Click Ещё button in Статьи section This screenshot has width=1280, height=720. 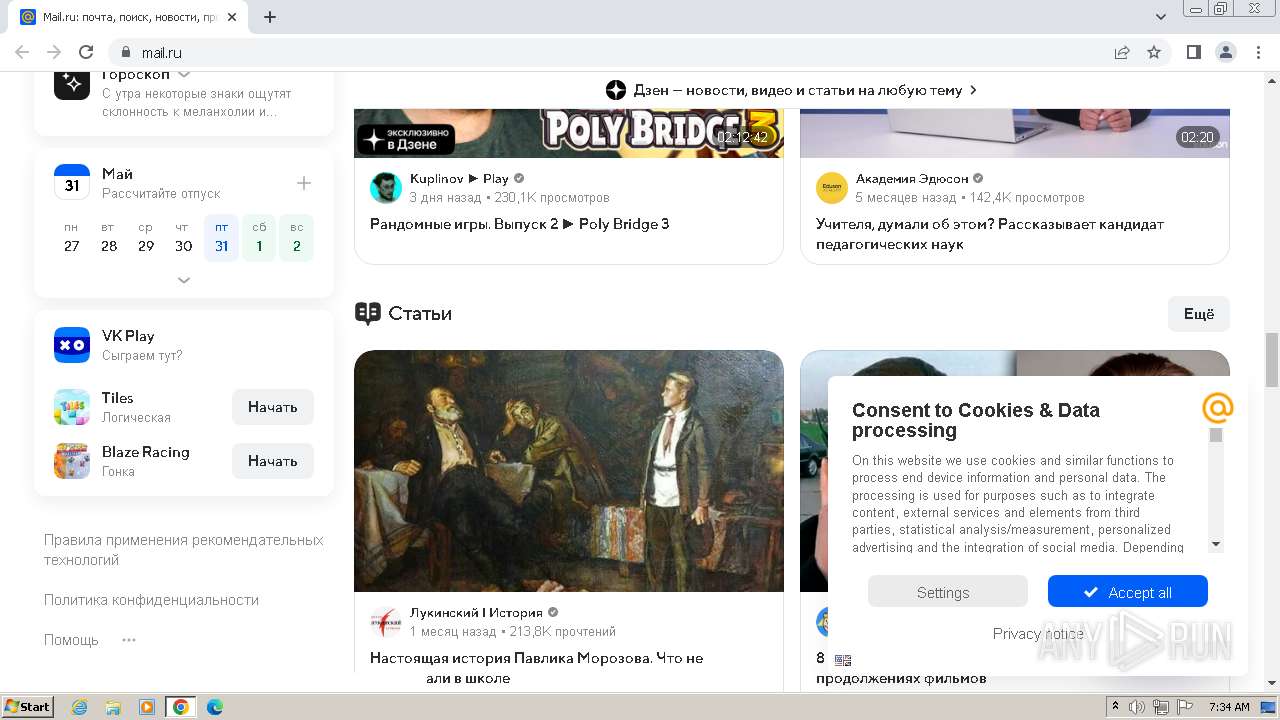[x=1199, y=314]
